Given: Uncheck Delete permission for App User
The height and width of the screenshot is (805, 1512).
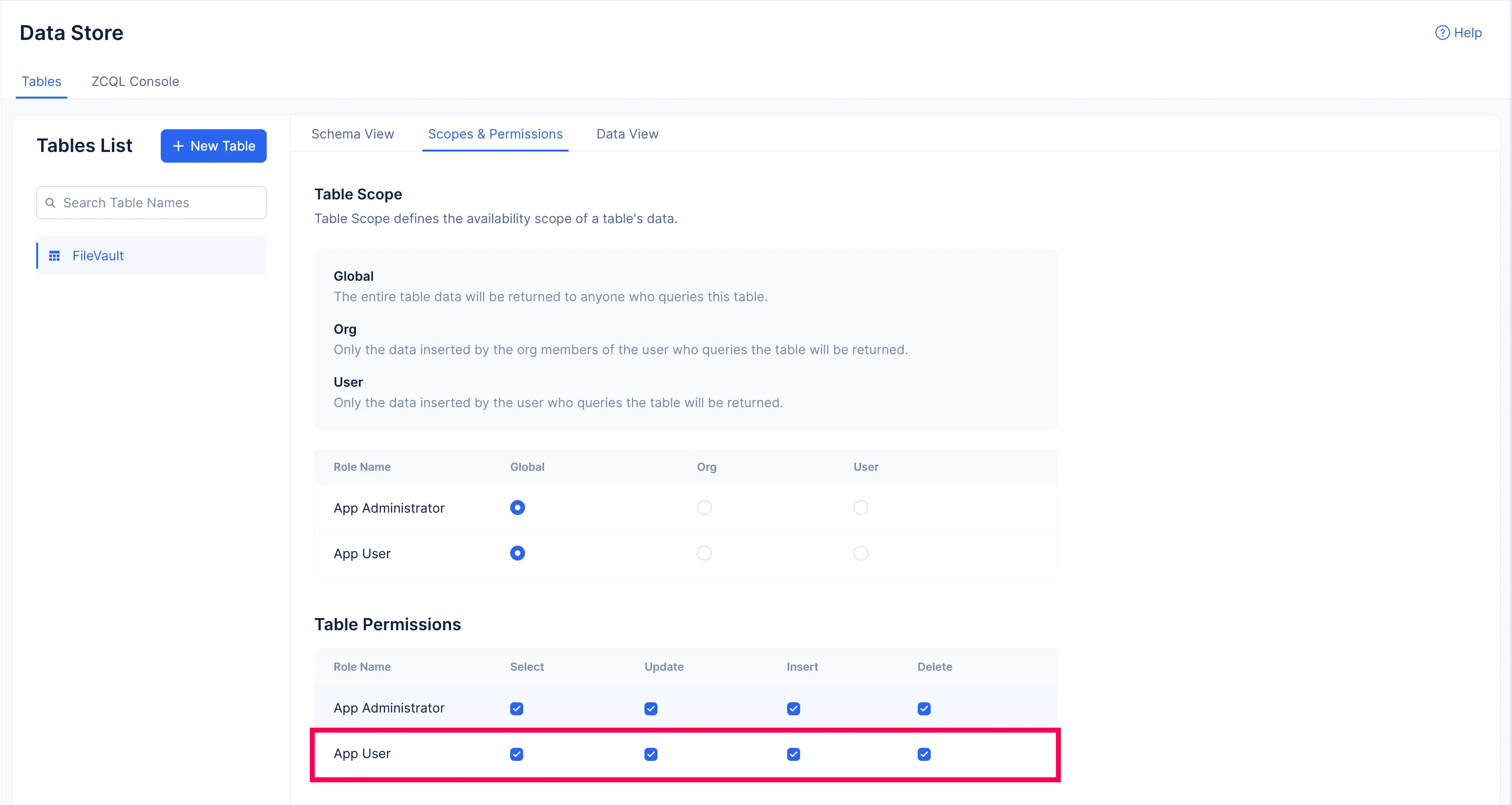Looking at the screenshot, I should coord(924,754).
